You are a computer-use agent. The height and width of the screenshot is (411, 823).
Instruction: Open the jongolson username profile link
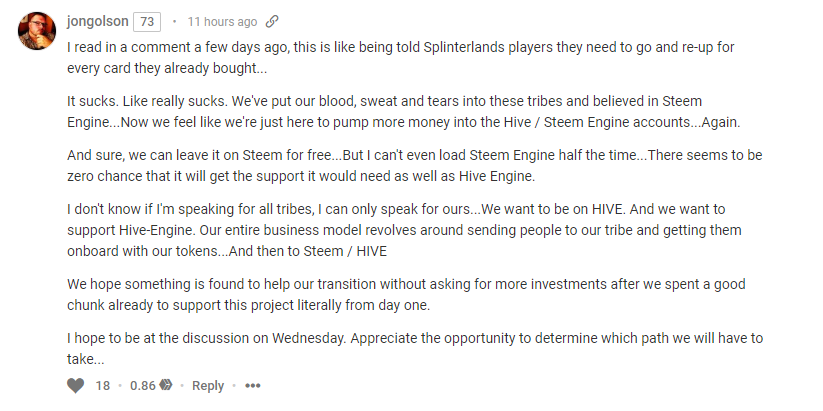pos(97,21)
